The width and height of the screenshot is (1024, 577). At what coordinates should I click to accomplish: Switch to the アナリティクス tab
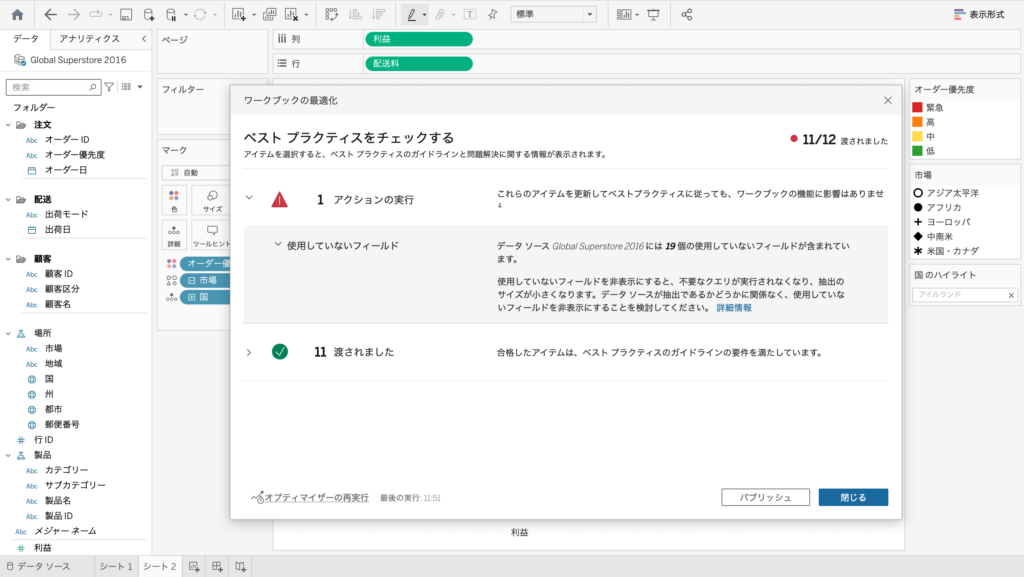(x=89, y=39)
